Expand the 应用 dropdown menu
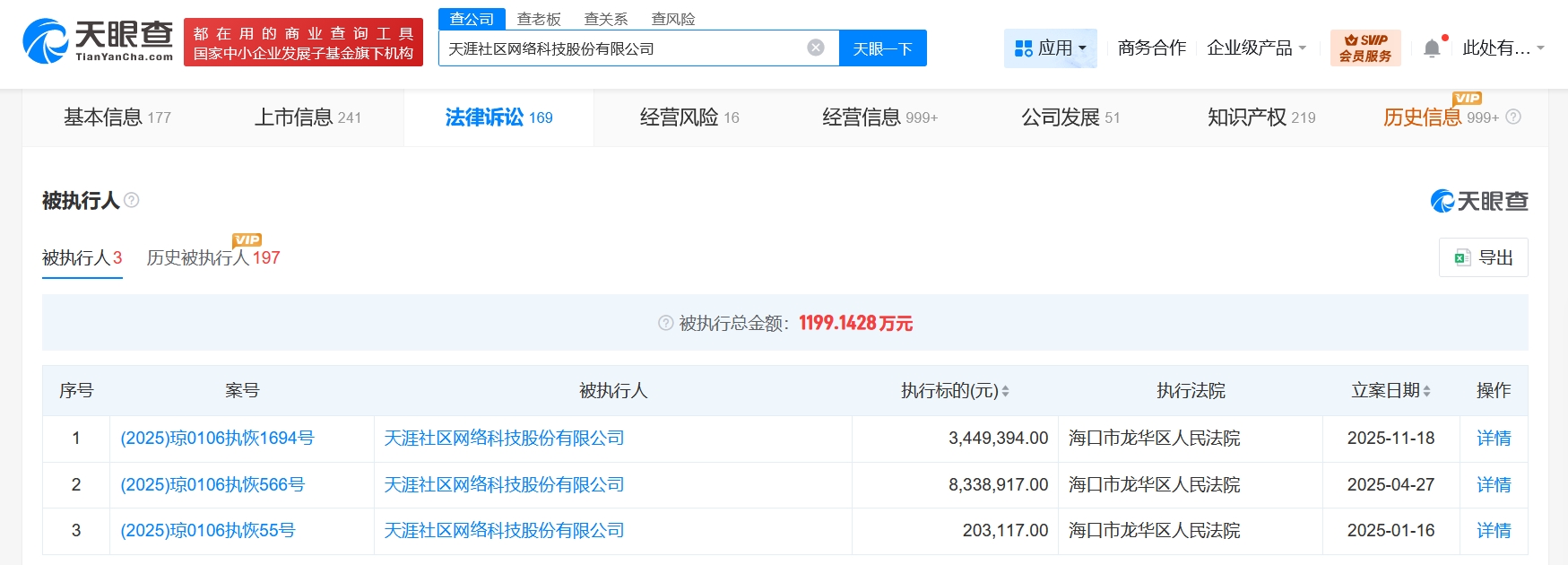 [x=1050, y=48]
